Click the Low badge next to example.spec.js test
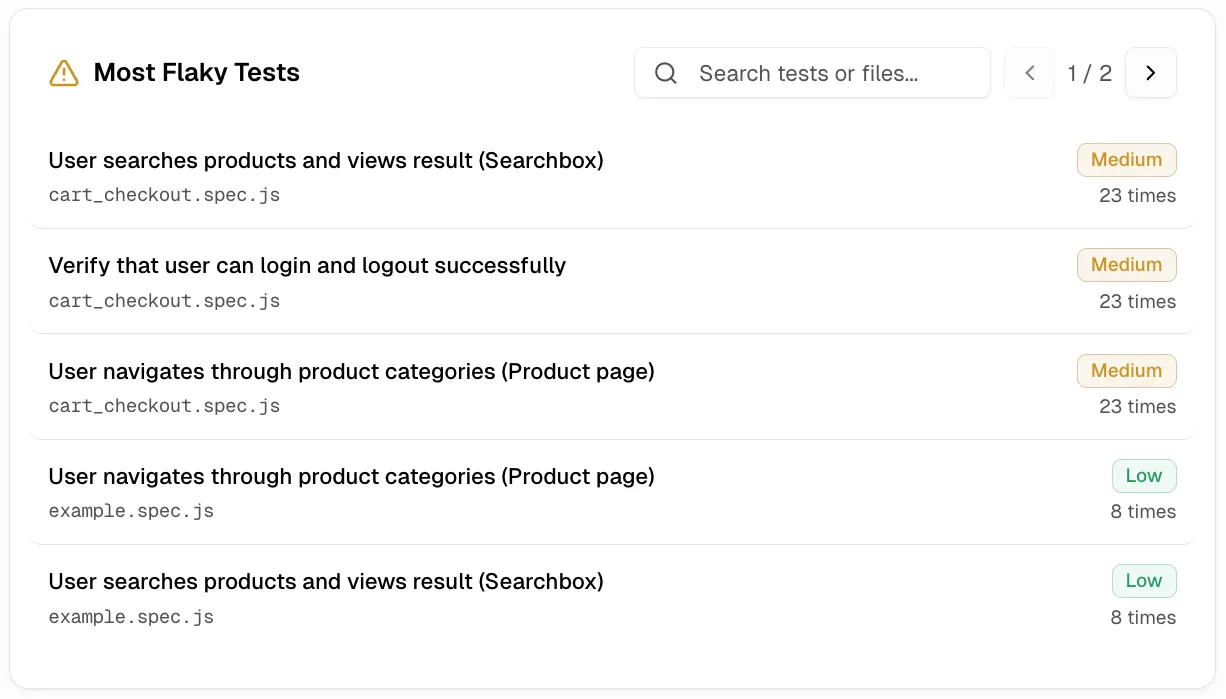1226x699 pixels. pyautogui.click(x=1144, y=476)
